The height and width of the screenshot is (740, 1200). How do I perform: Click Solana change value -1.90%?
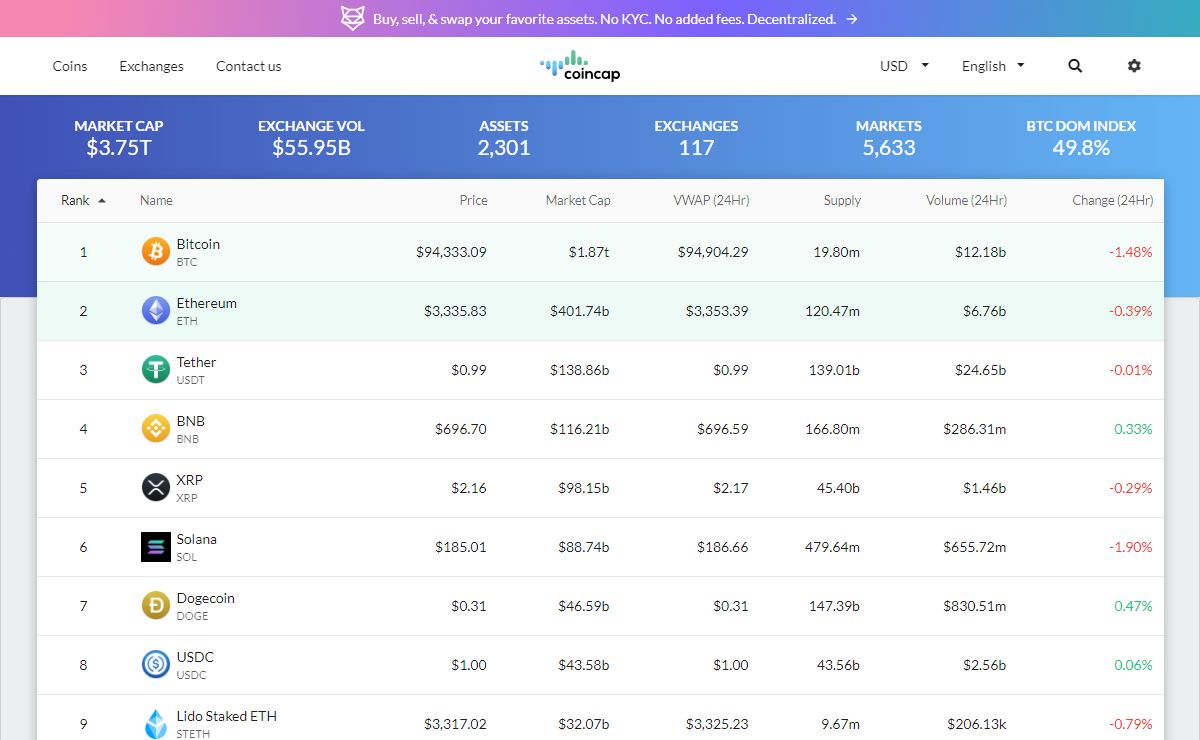tap(1130, 547)
